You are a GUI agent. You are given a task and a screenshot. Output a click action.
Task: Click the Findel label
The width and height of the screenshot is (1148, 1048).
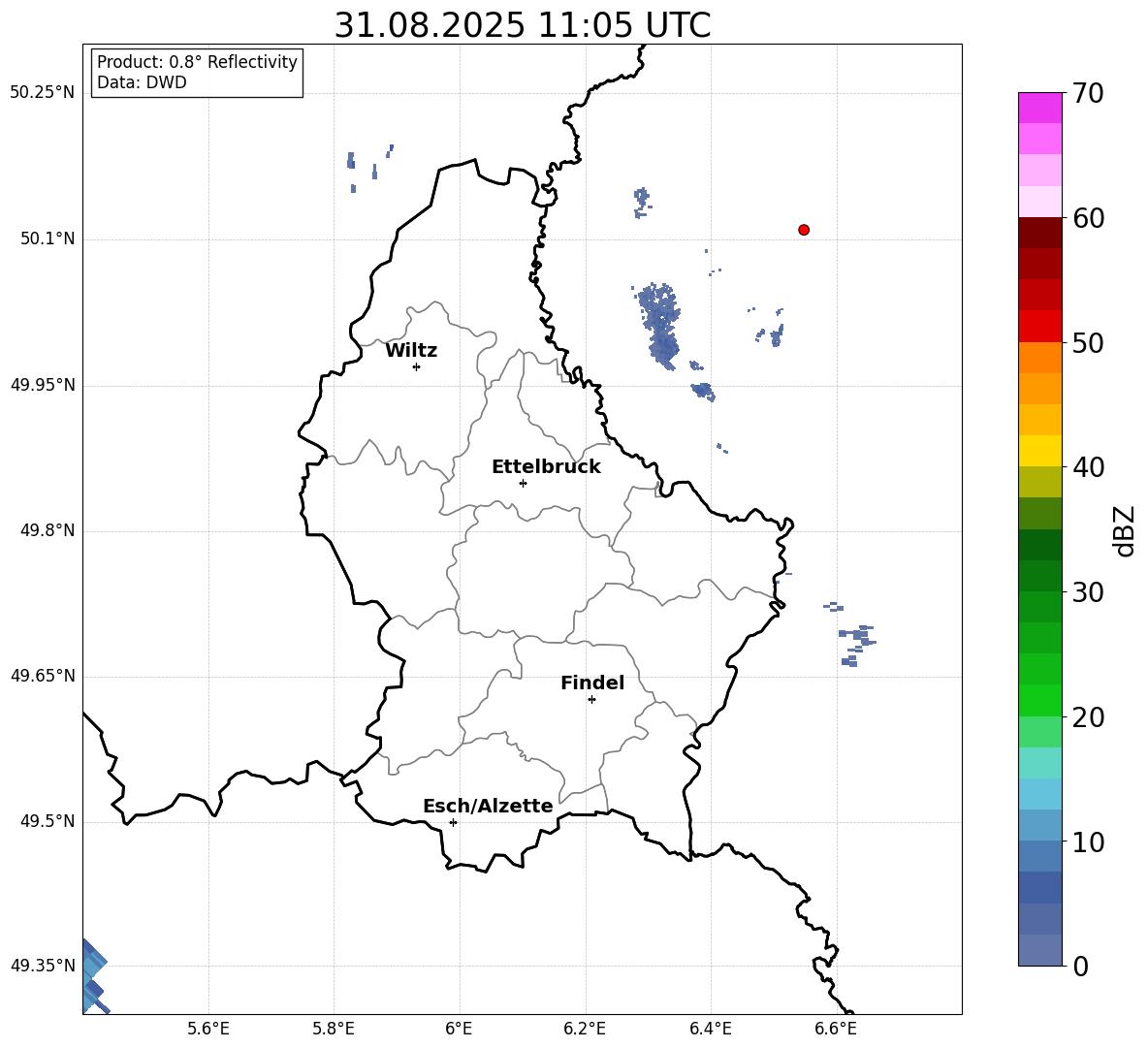pyautogui.click(x=592, y=683)
